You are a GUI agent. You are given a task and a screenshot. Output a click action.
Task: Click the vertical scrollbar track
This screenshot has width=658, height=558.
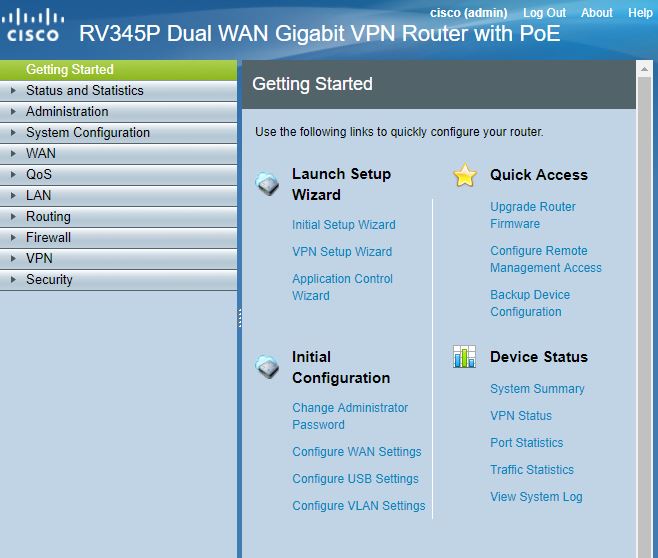pyautogui.click(x=644, y=317)
